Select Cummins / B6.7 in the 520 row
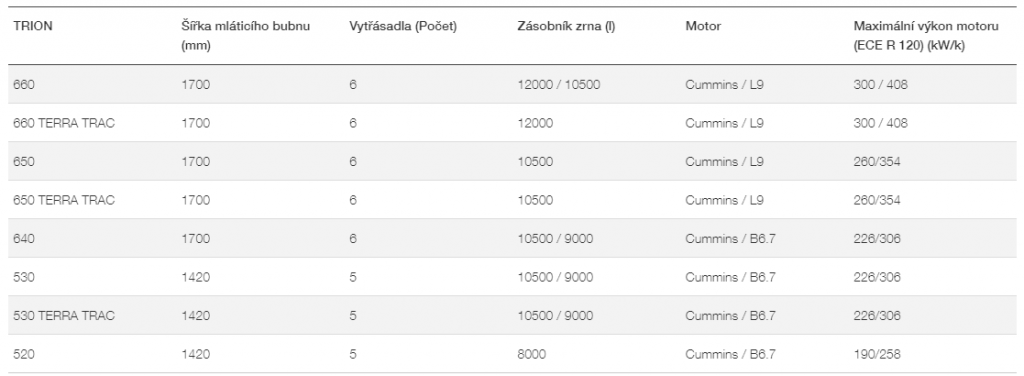This screenshot has height=376, width=1024. click(x=730, y=354)
